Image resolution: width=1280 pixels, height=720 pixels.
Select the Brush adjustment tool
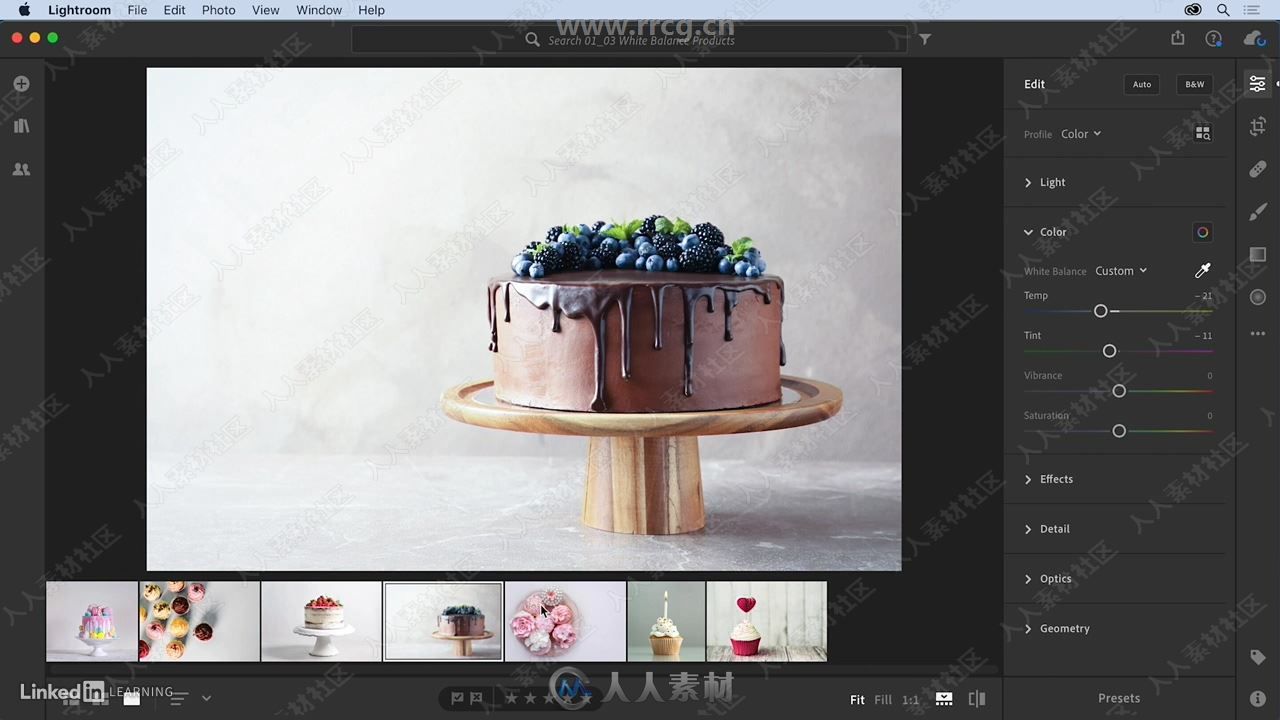click(x=1258, y=212)
